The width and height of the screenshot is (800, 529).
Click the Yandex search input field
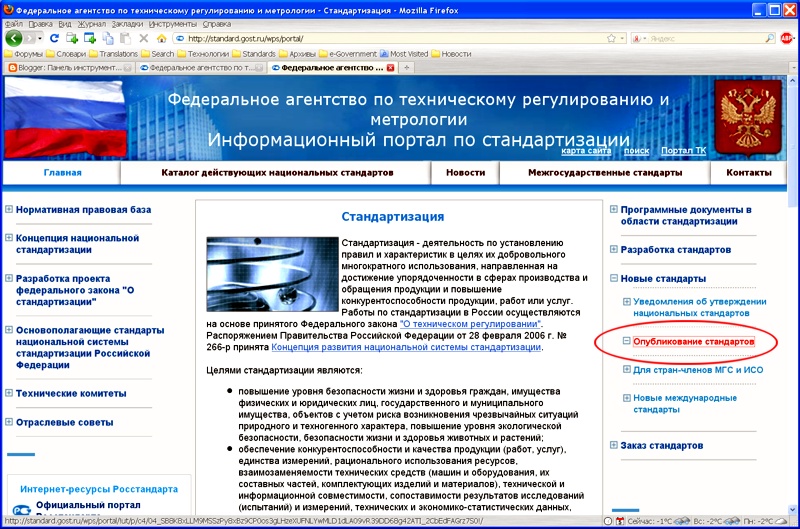tap(706, 38)
